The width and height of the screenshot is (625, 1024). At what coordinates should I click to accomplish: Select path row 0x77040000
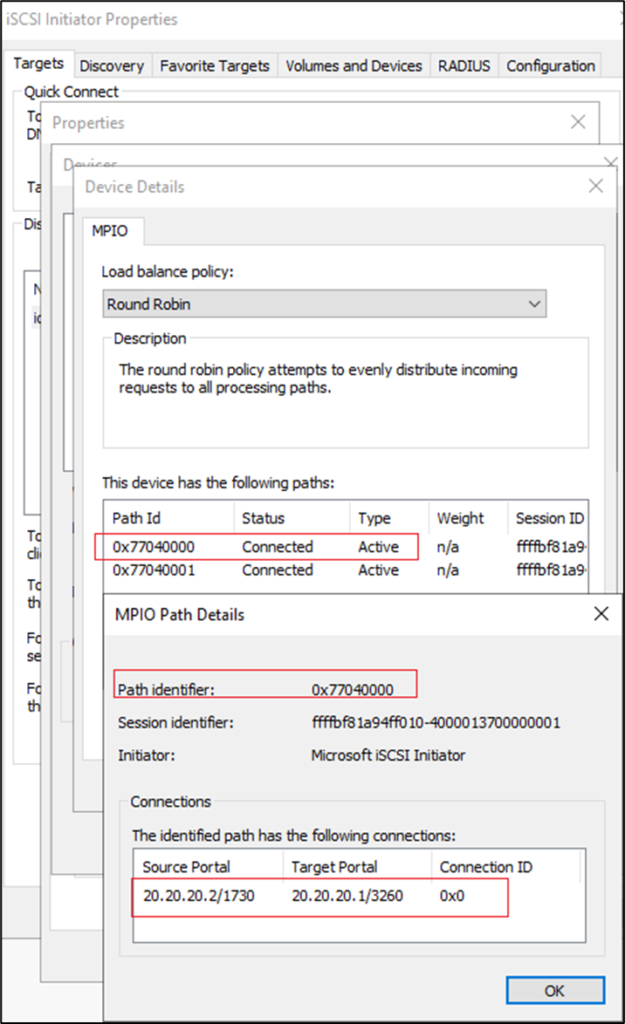tap(156, 547)
